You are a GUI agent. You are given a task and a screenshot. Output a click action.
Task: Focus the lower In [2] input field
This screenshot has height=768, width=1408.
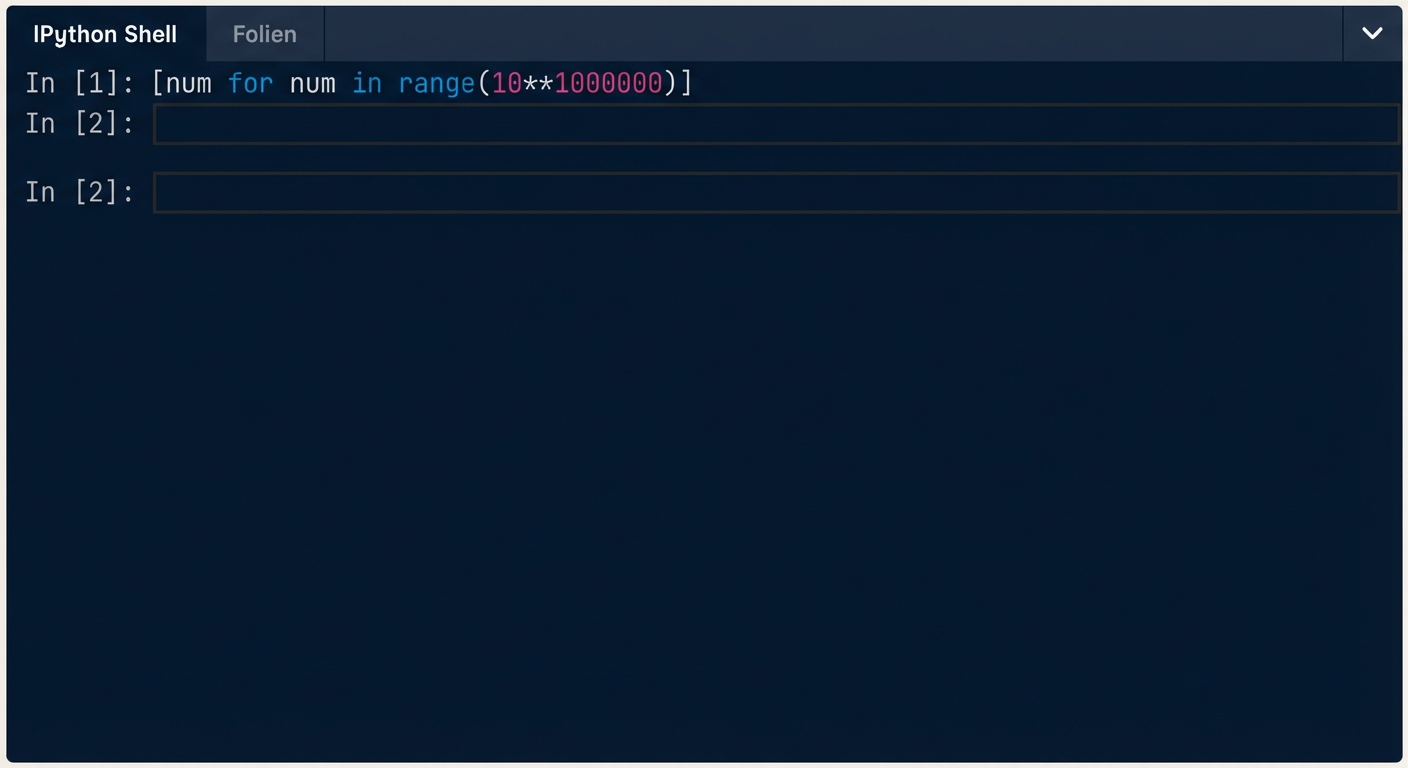point(775,192)
